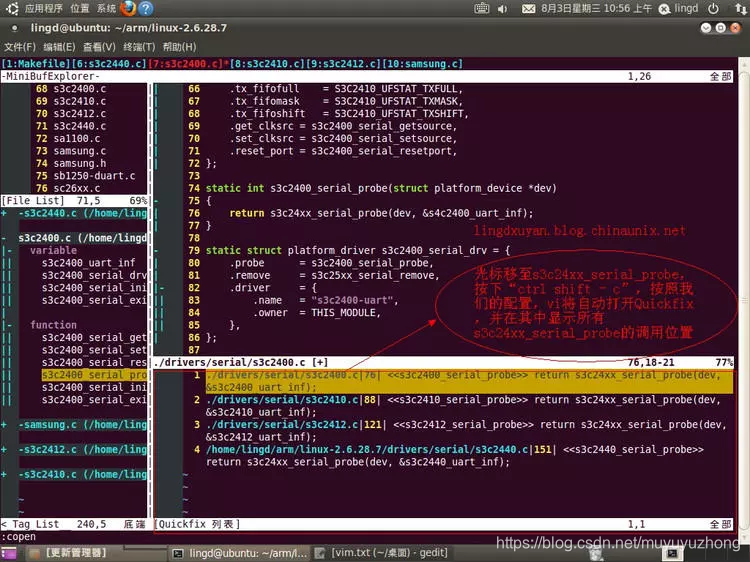Viewport: 750px width, 562px height.
Task: Select s3c2400.c in the File List
Action: pyautogui.click(x=80, y=89)
